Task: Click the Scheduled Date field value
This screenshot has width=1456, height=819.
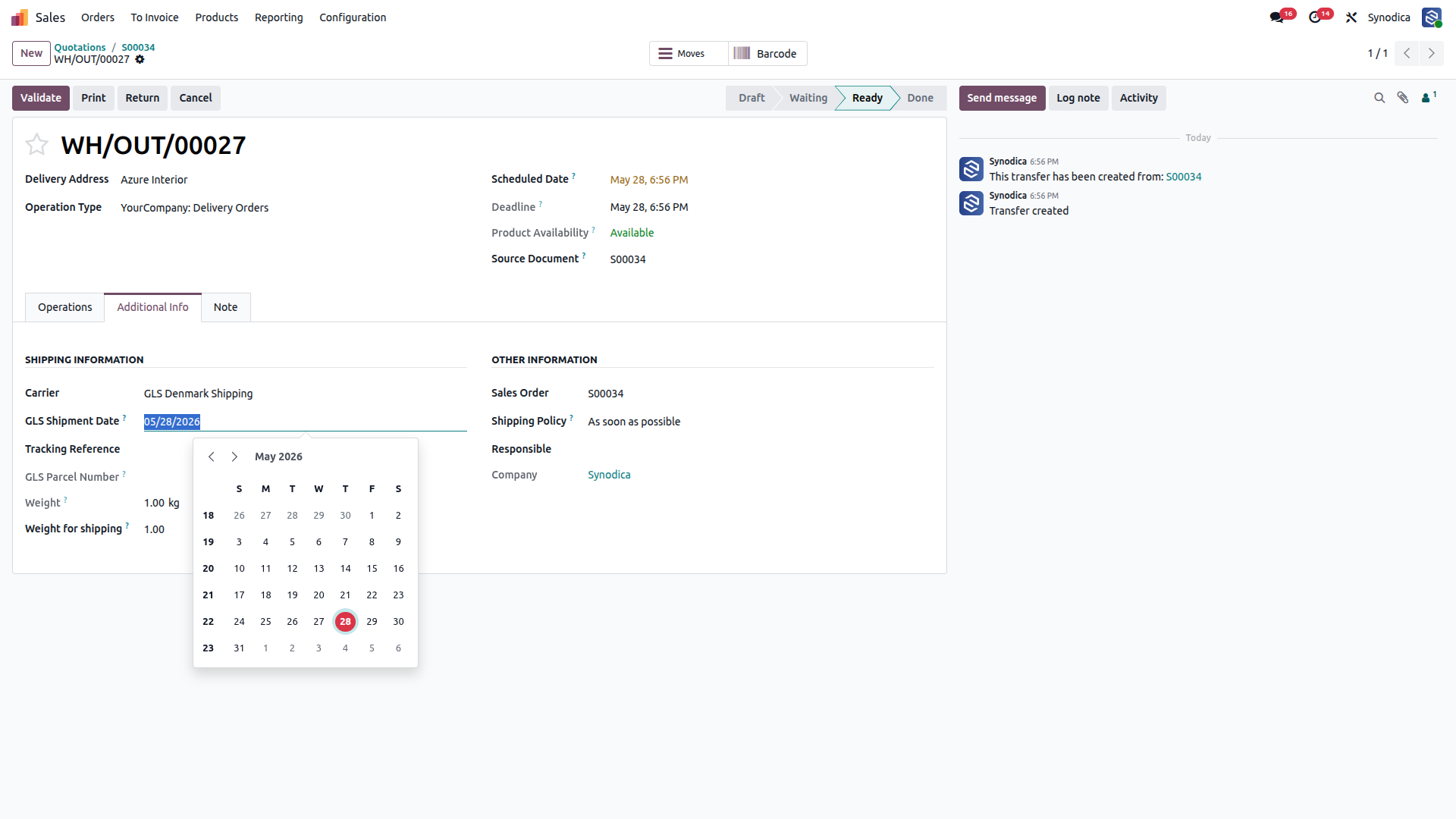Action: click(649, 180)
